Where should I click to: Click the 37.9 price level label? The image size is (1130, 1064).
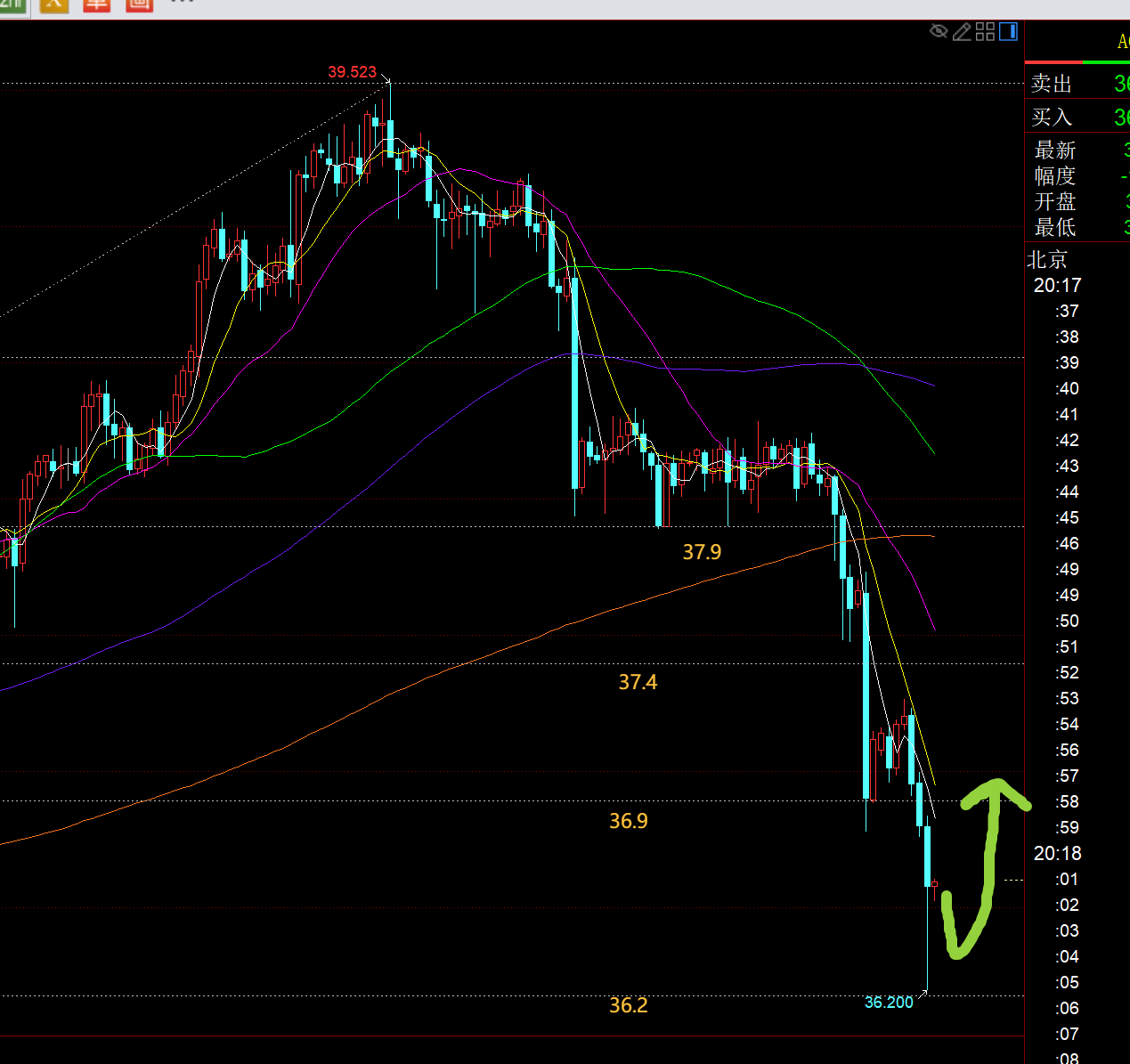(x=702, y=553)
